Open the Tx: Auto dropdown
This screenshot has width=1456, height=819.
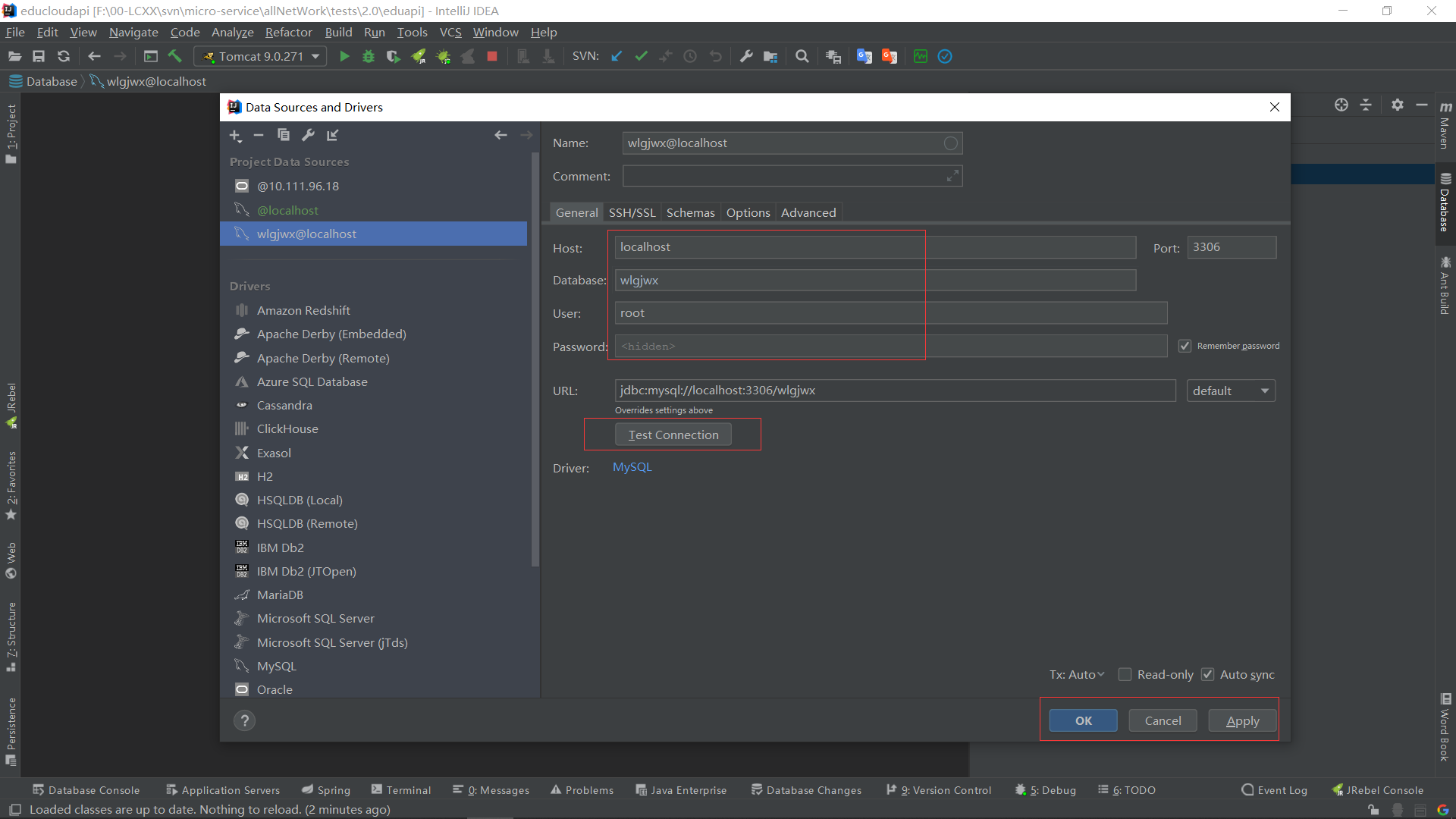1077,674
